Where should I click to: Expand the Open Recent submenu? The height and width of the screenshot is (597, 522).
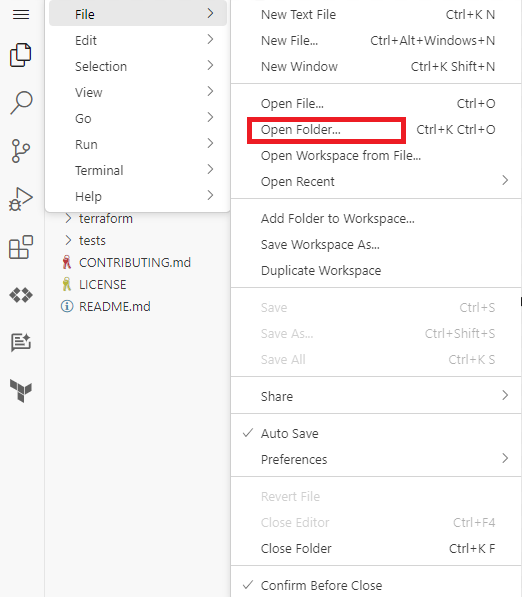pyautogui.click(x=376, y=181)
